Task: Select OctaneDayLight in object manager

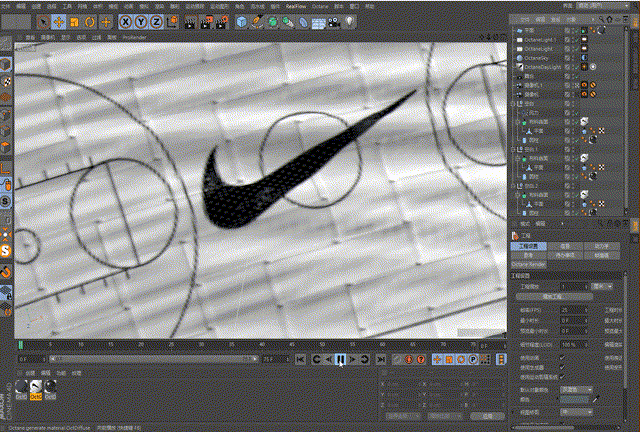Action: pyautogui.click(x=543, y=67)
